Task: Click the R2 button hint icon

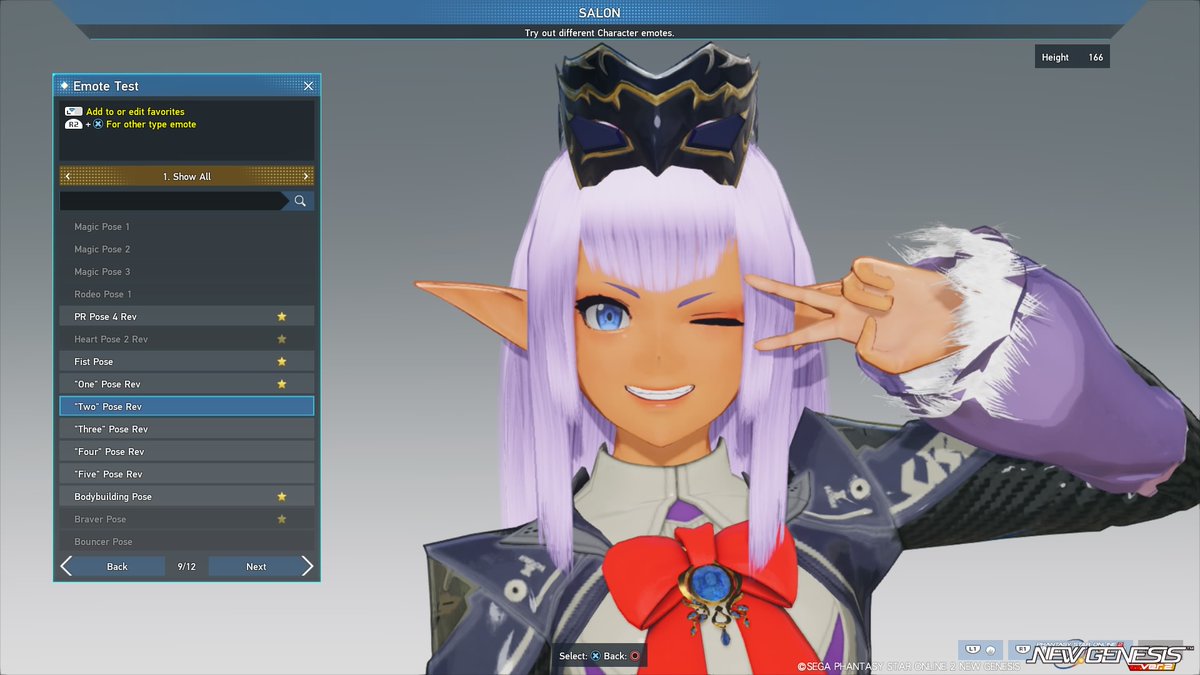Action: point(73,125)
